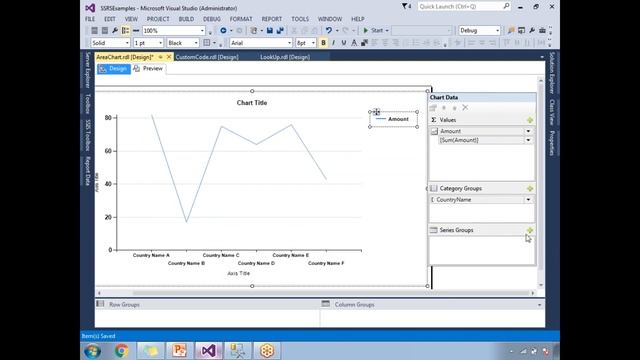Open the Toolbox side tab
The width and height of the screenshot is (640, 360).
pyautogui.click(x=87, y=104)
